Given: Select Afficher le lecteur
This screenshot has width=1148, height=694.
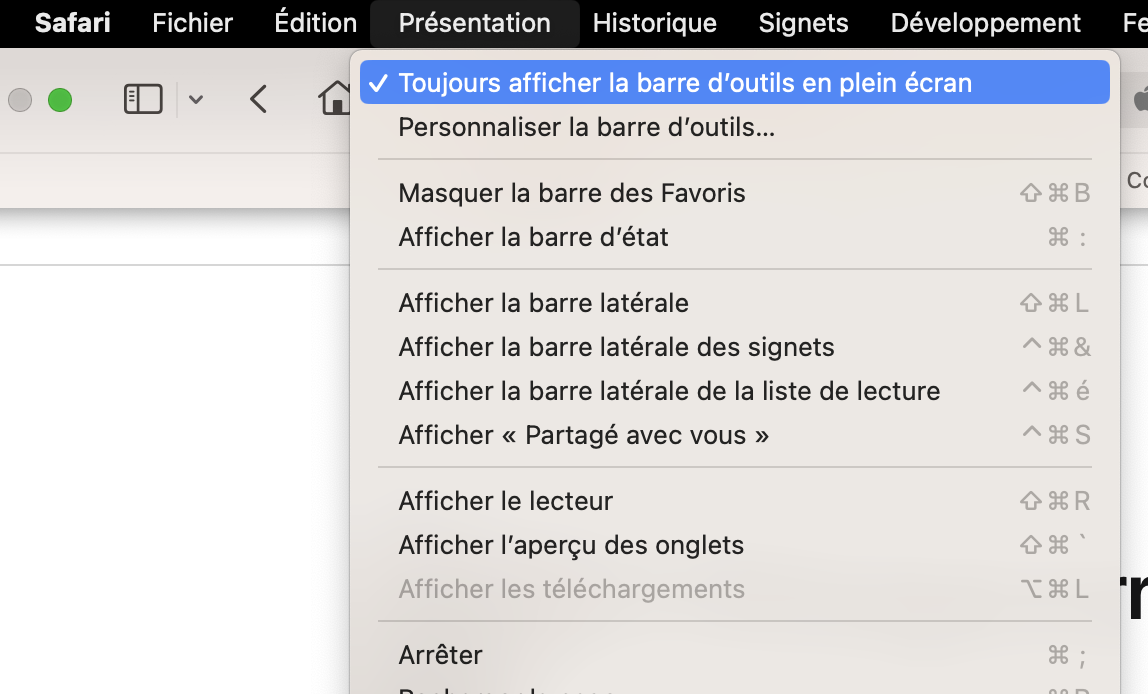Looking at the screenshot, I should pos(505,501).
